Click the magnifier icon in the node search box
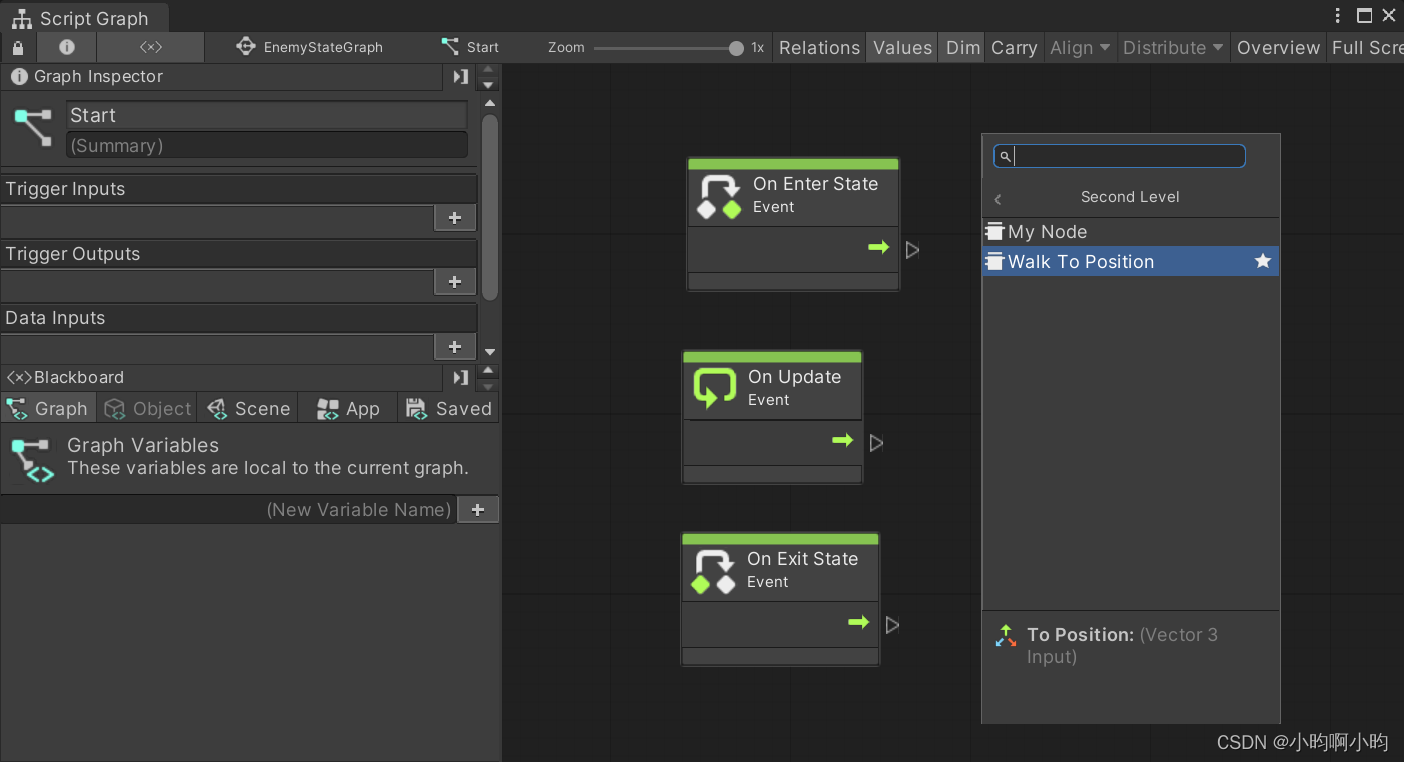The width and height of the screenshot is (1404, 762). [1005, 156]
